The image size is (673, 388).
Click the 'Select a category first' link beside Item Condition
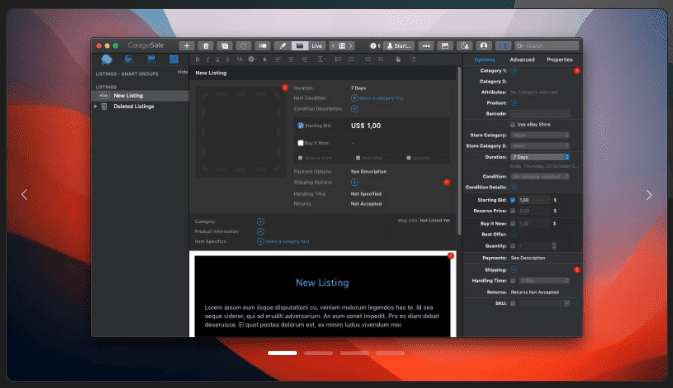pyautogui.click(x=381, y=98)
